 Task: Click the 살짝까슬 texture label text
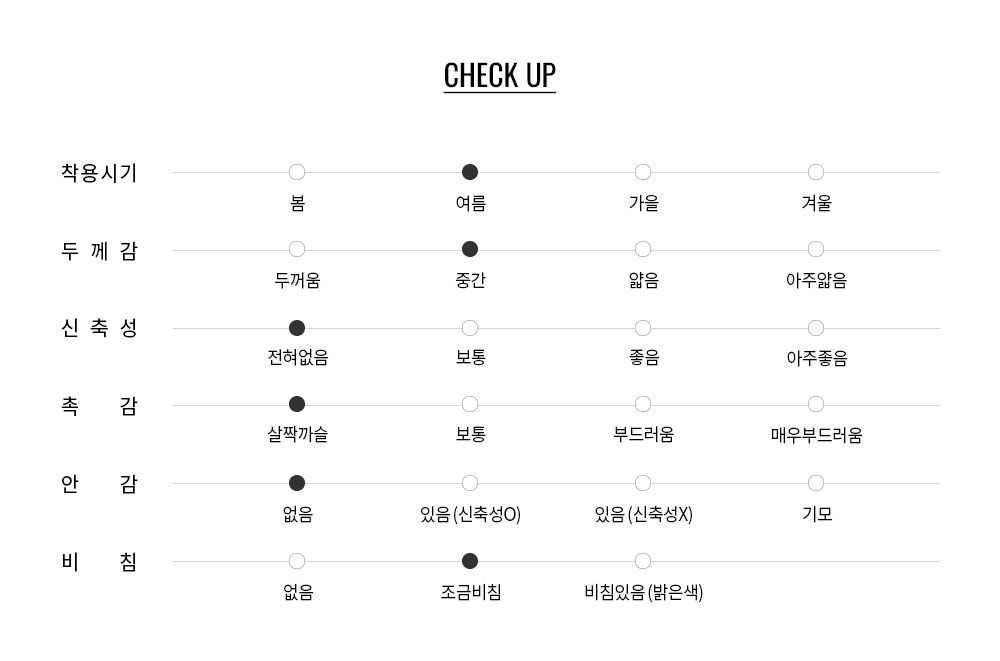tap(298, 434)
